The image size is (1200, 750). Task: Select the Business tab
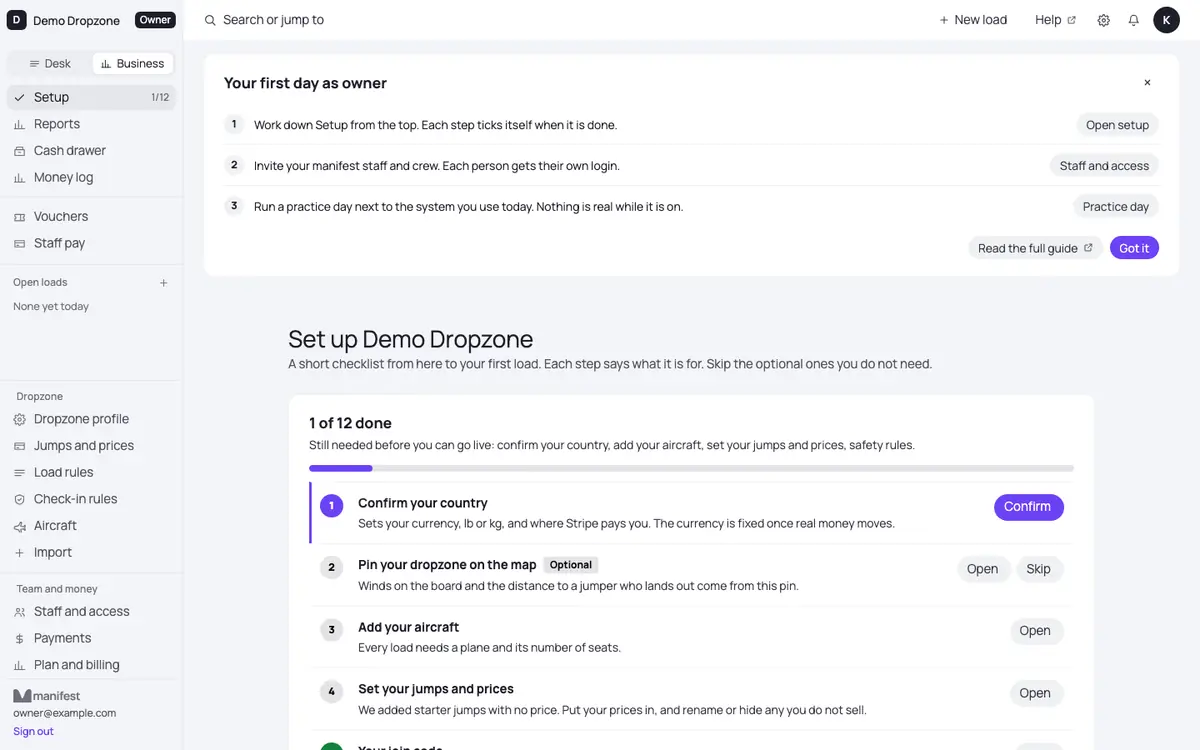[132, 64]
